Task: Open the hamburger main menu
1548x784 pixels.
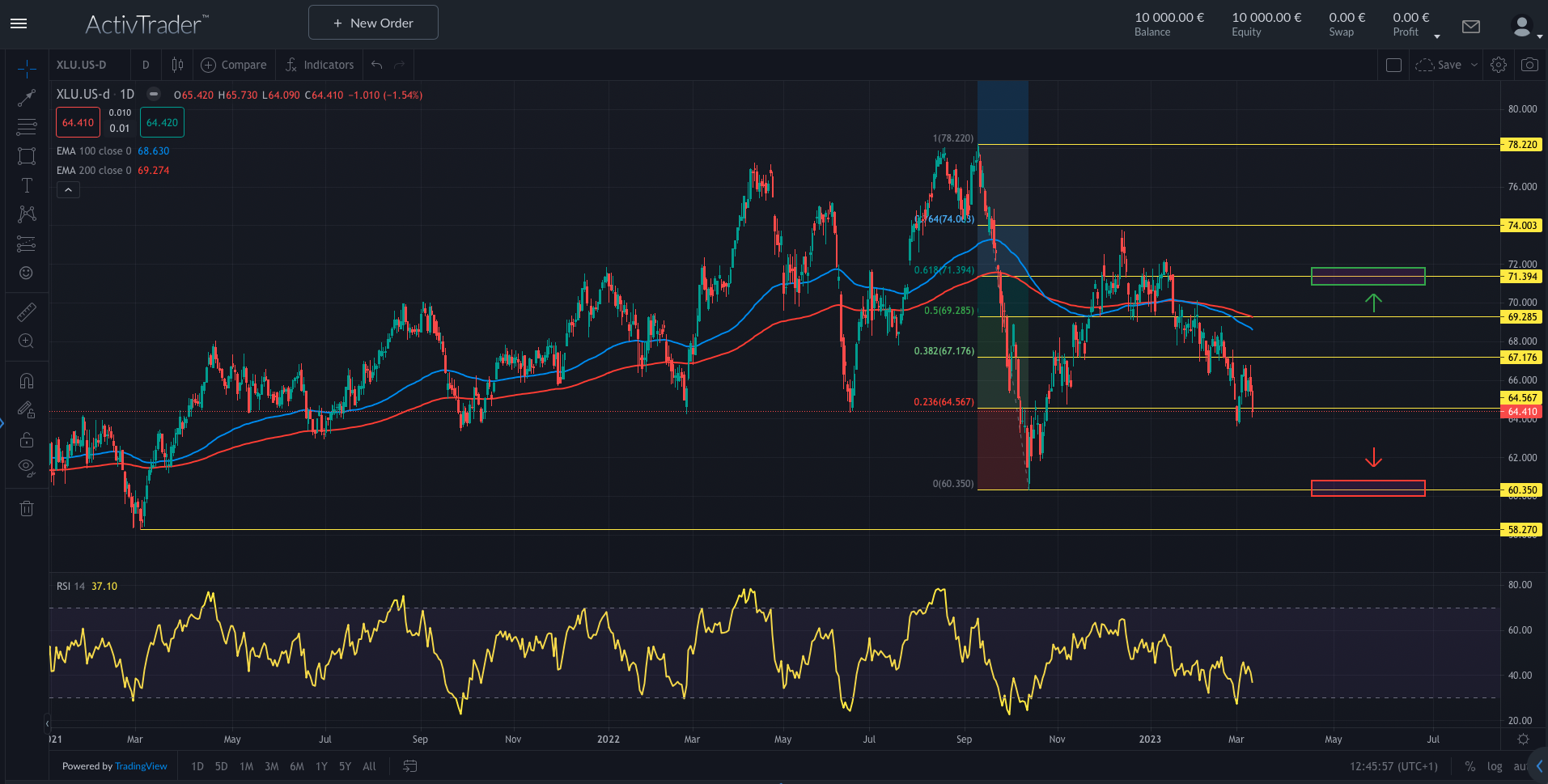Action: pos(19,23)
